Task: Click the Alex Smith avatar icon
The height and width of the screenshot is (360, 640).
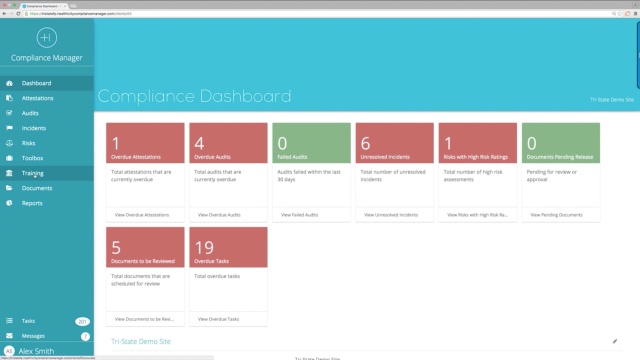Action: pyautogui.click(x=9, y=351)
